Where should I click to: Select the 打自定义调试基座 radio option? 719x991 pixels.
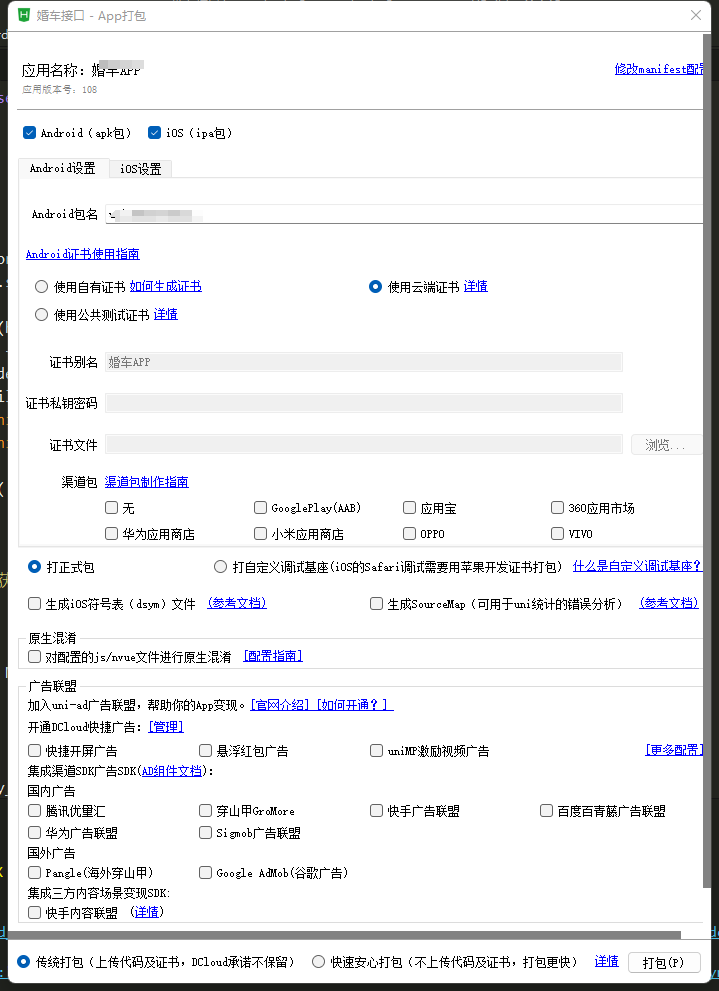pos(221,566)
